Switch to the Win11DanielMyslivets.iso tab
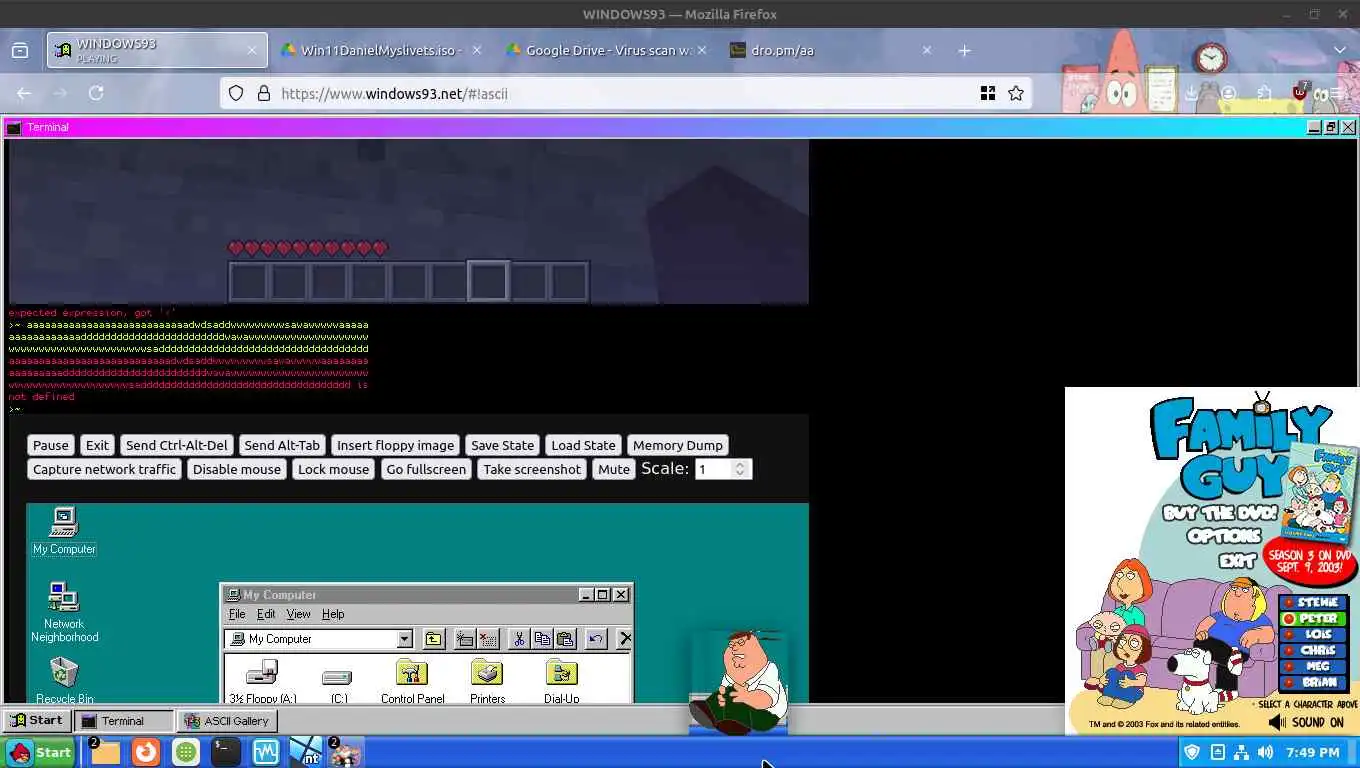This screenshot has height=768, width=1360. tap(381, 50)
